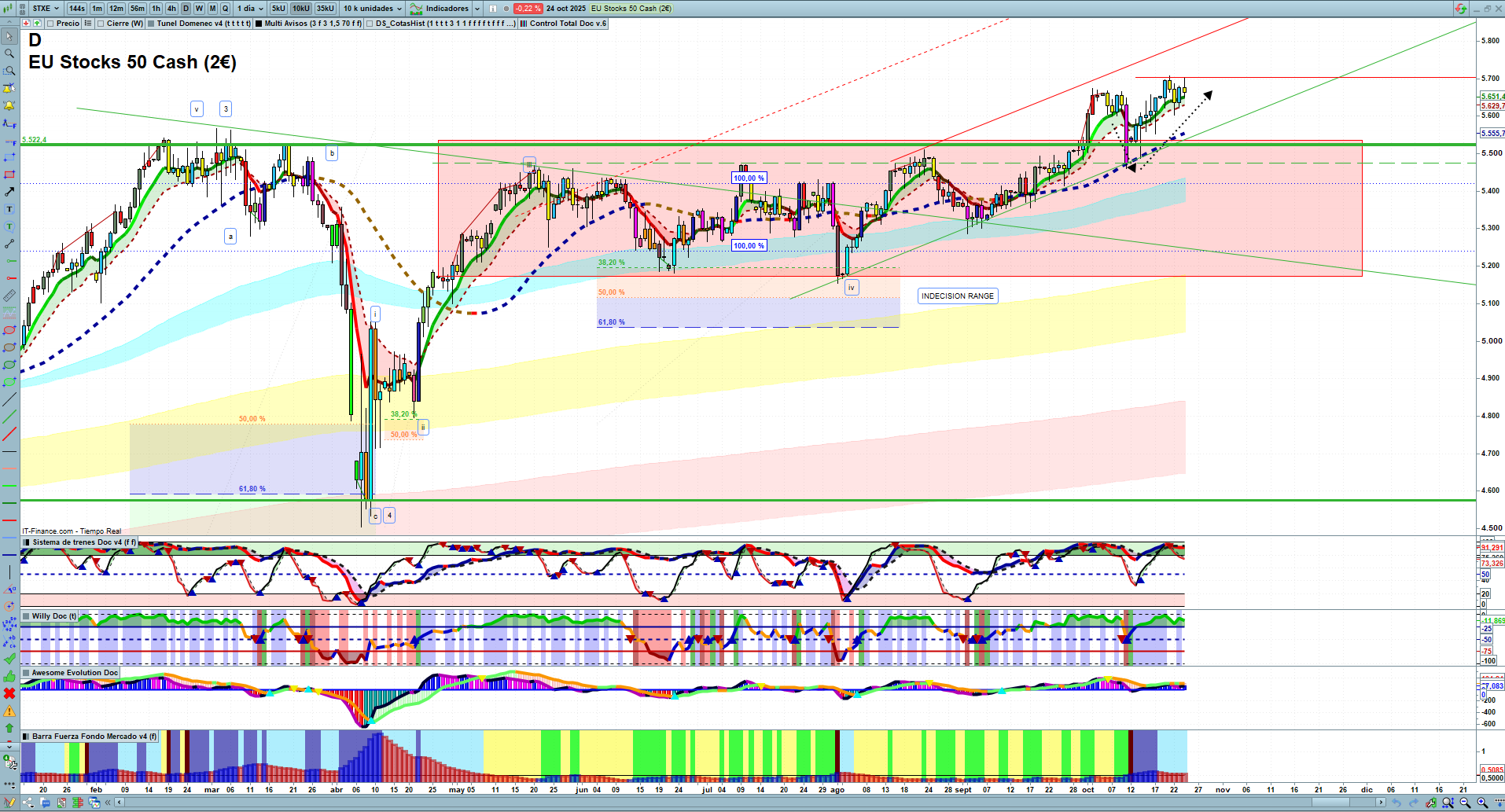The image size is (1505, 812).
Task: Select the Control Total Doc v.6 tab
Action: [x=566, y=24]
